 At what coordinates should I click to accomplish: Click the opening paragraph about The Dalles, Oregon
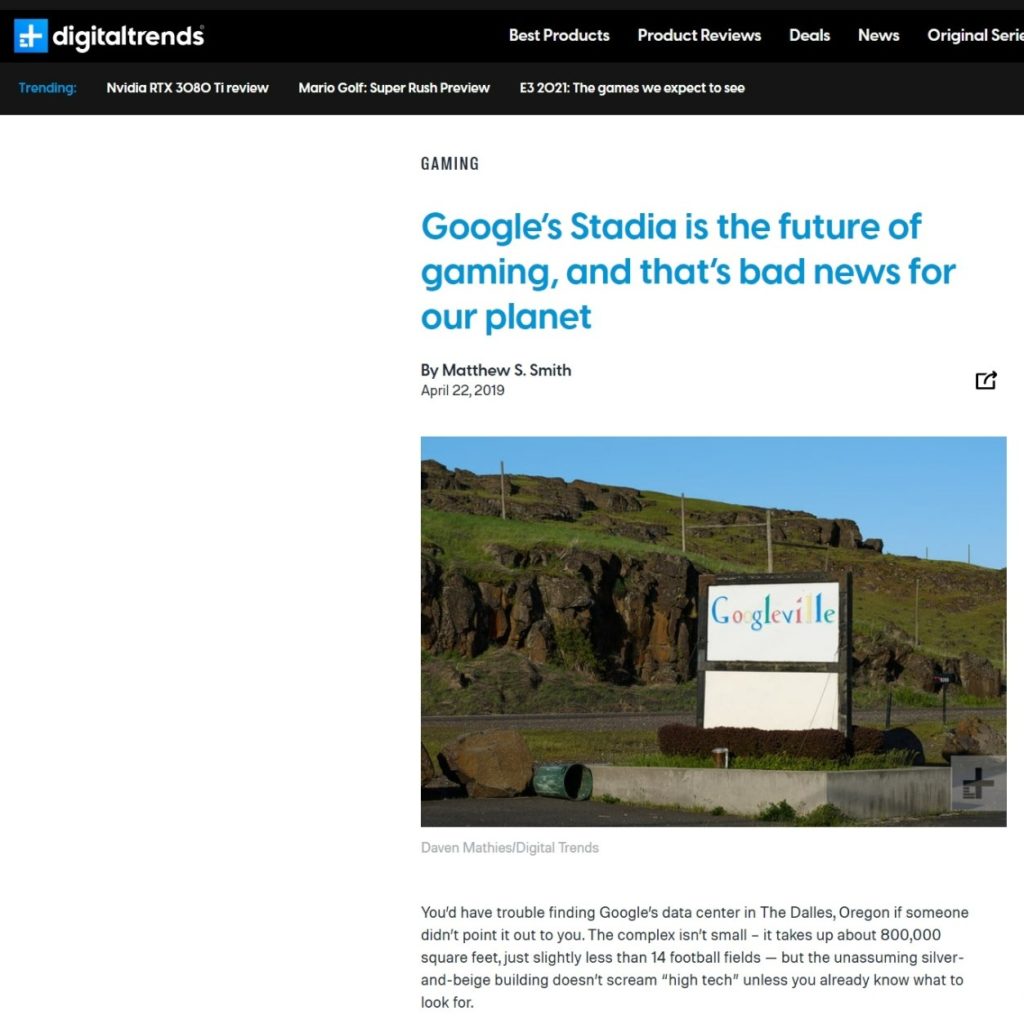tap(694, 957)
